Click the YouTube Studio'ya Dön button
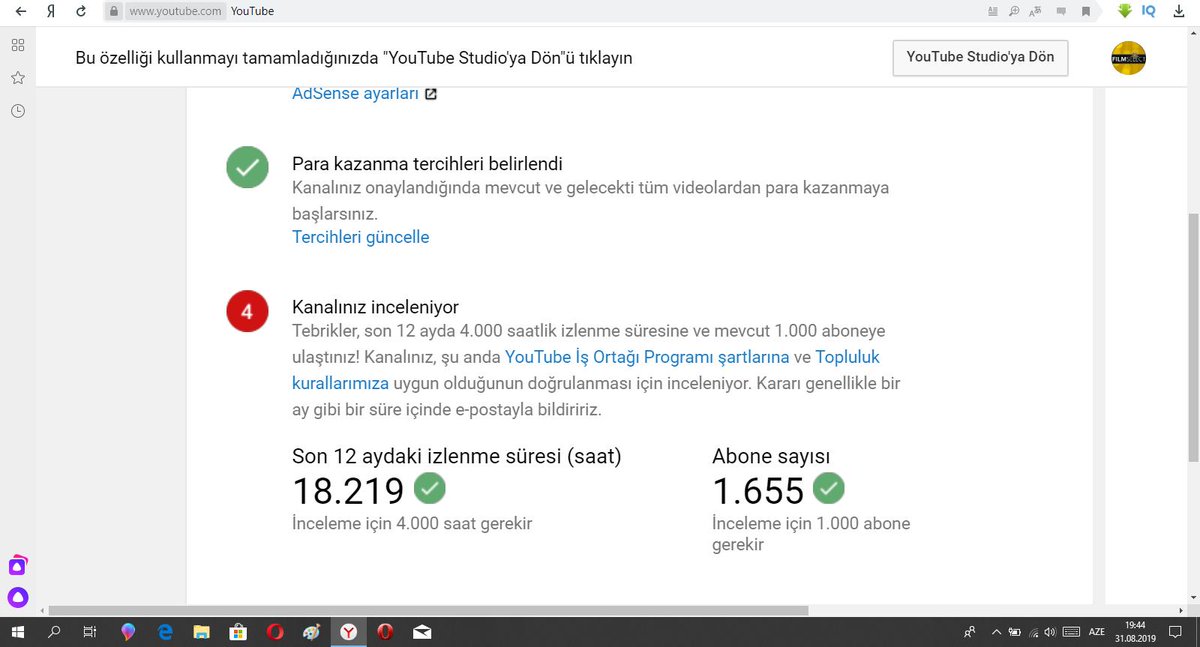This screenshot has height=647, width=1200. [980, 57]
